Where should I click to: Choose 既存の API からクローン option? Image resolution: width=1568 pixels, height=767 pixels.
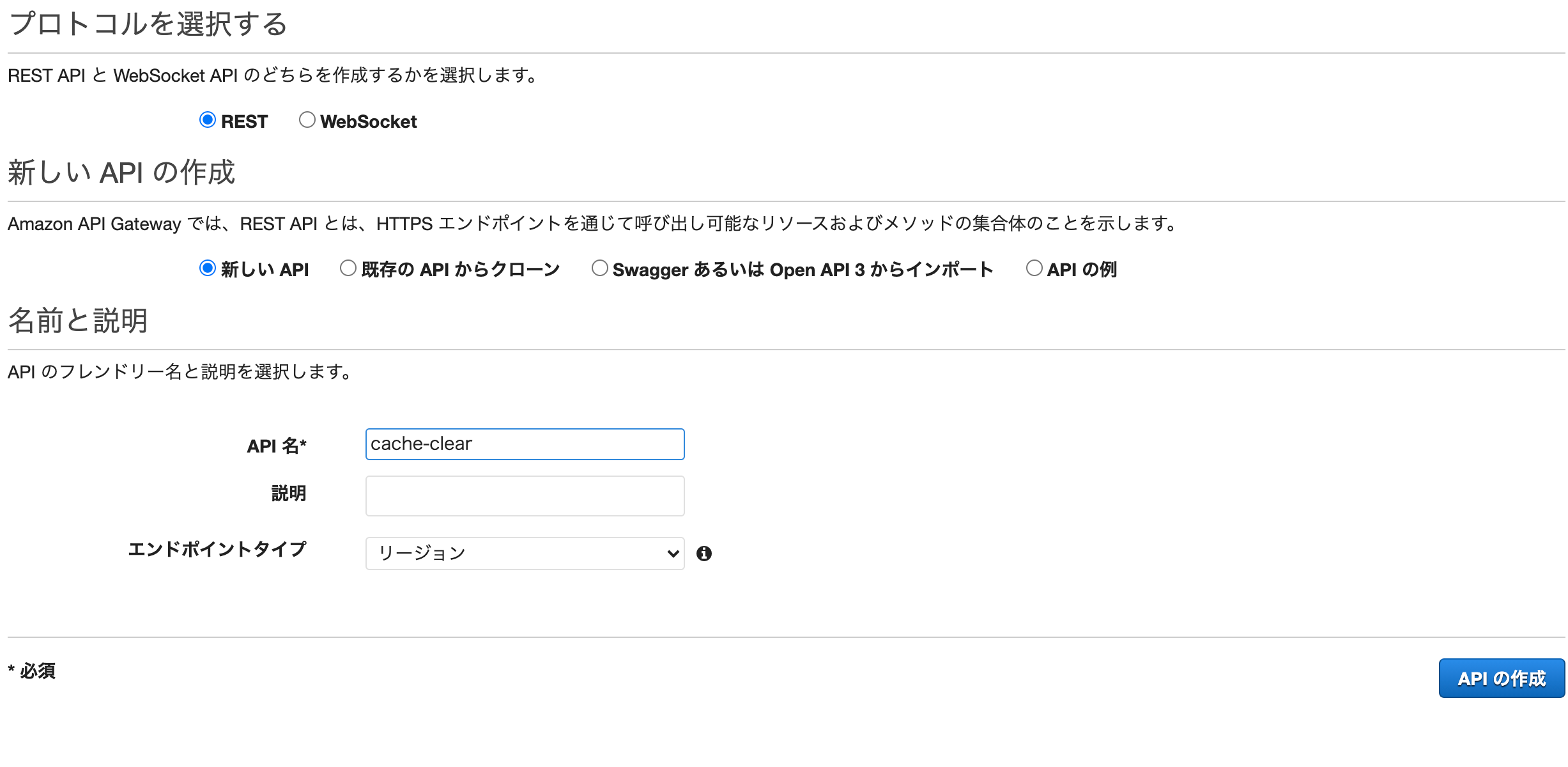(x=348, y=268)
